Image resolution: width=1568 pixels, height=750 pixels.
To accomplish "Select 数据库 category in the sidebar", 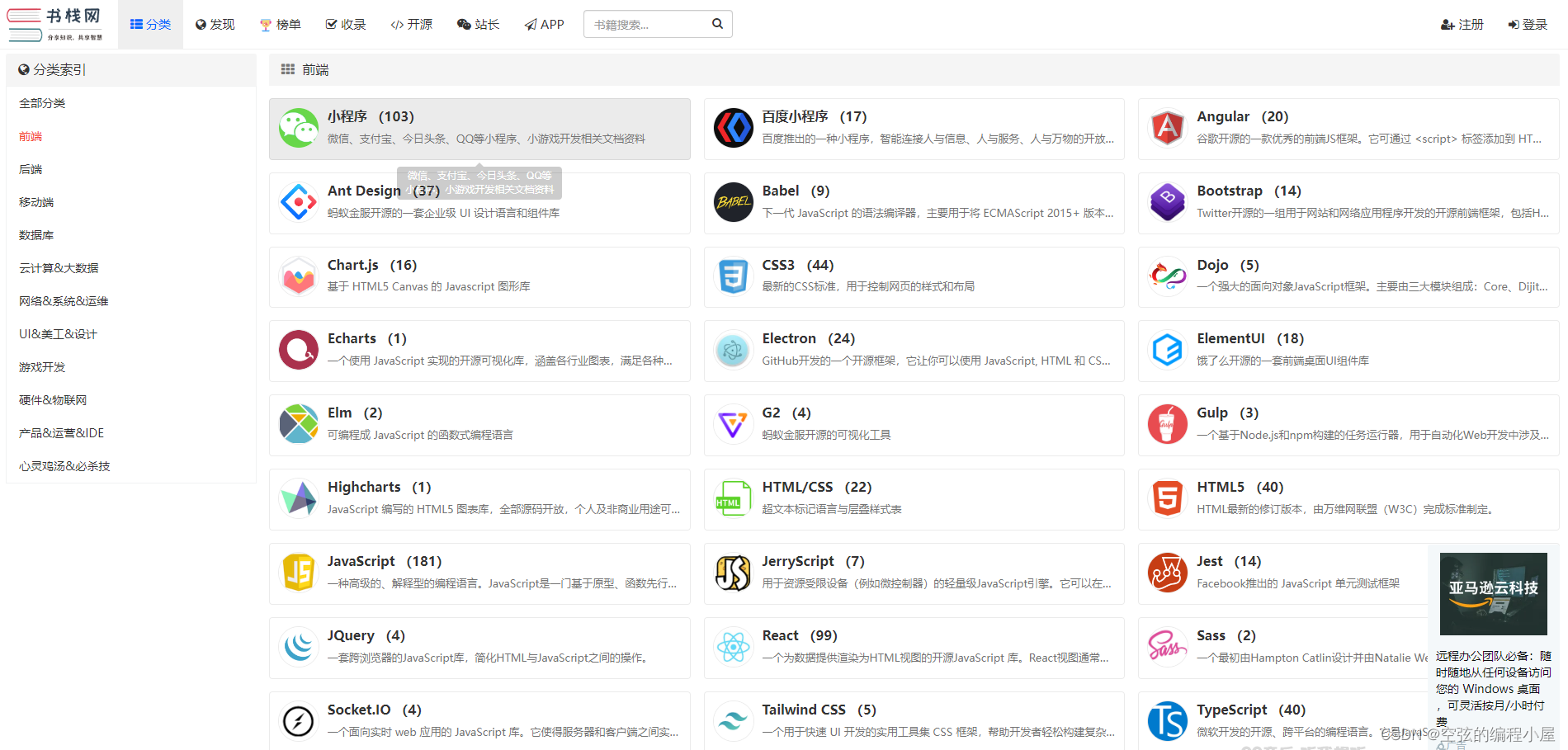I will click(x=36, y=235).
